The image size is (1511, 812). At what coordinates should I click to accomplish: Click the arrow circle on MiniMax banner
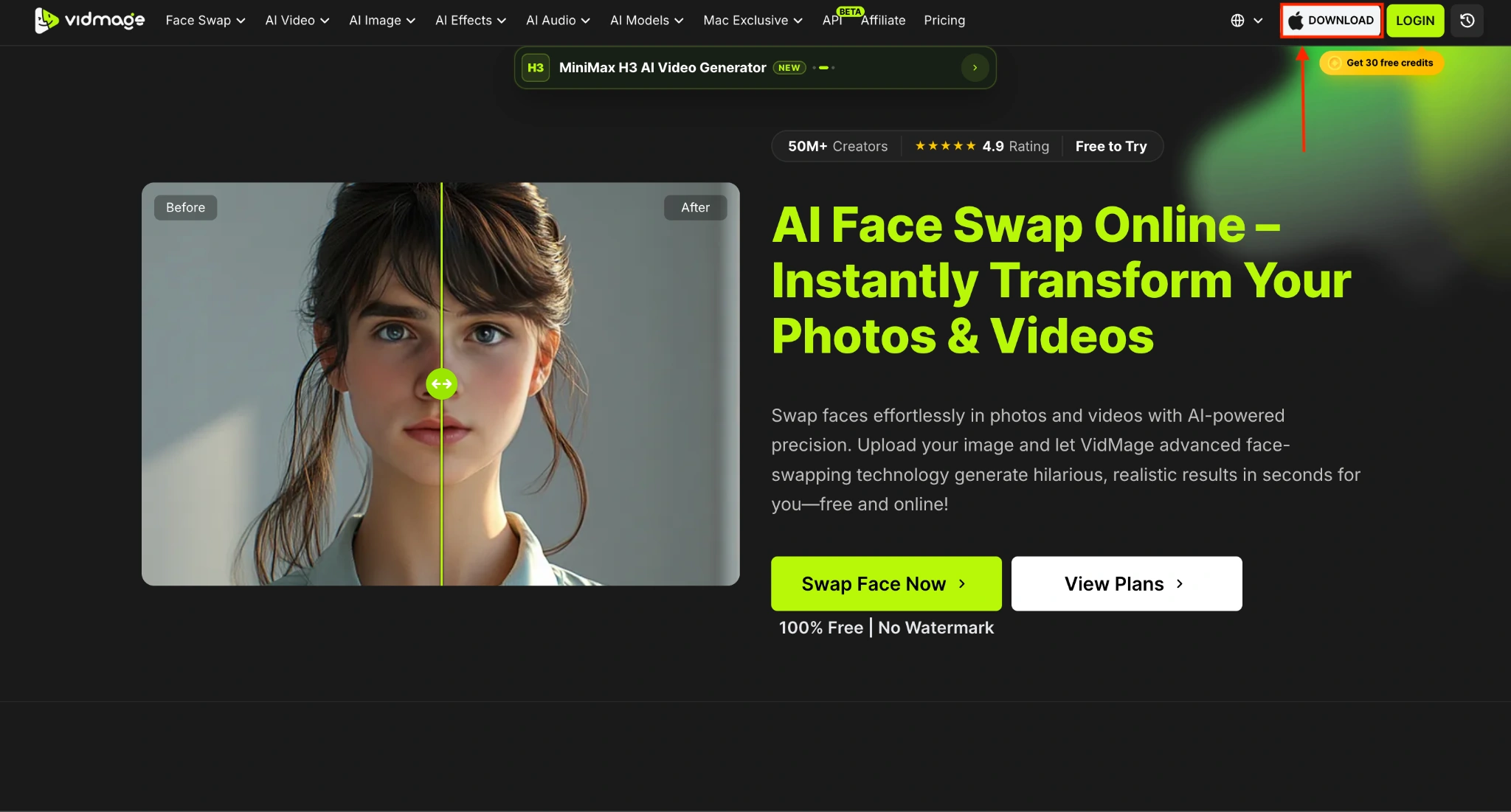pos(975,68)
